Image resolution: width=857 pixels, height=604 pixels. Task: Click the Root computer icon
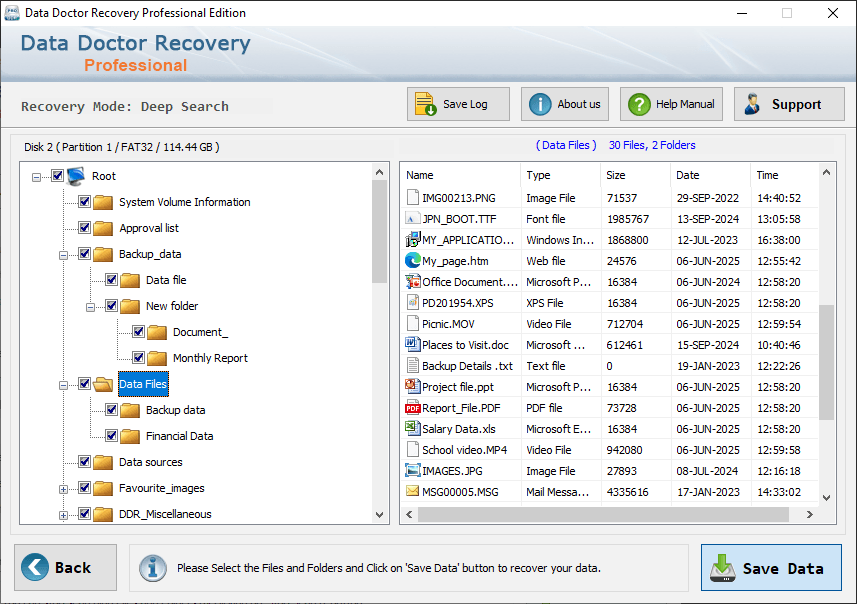(x=76, y=176)
